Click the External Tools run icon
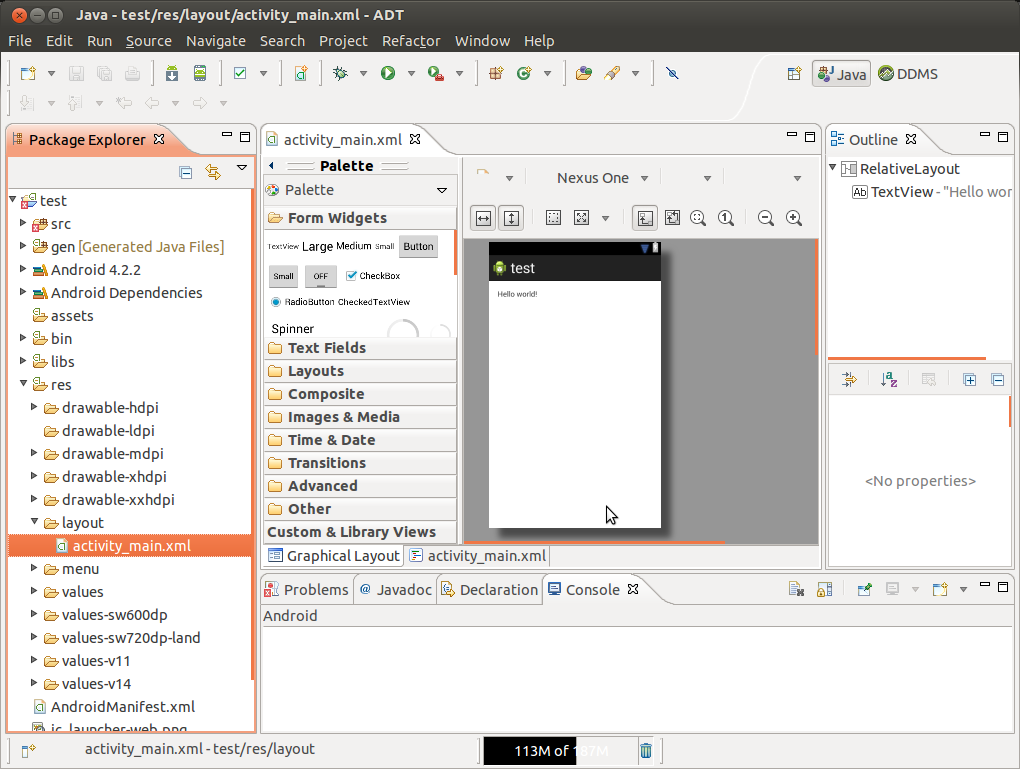Viewport: 1020px width, 769px height. point(436,74)
